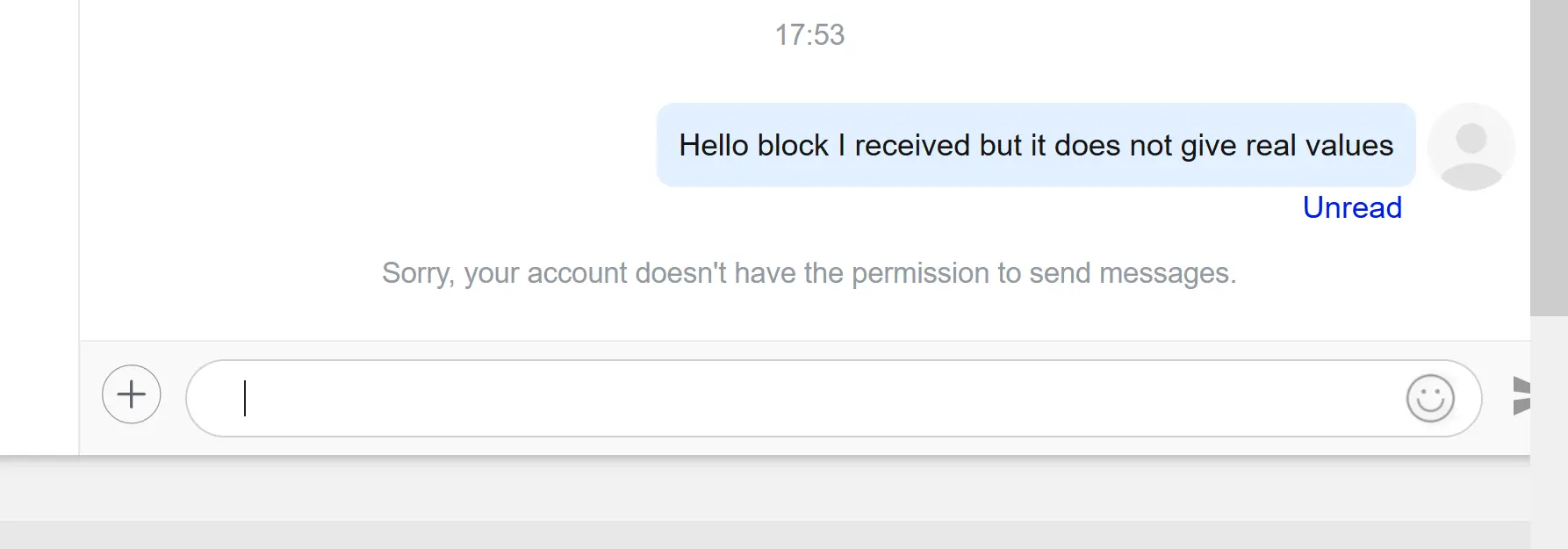Click the no-permission to send messages notice
Viewport: 1568px width, 549px height.
point(809,273)
